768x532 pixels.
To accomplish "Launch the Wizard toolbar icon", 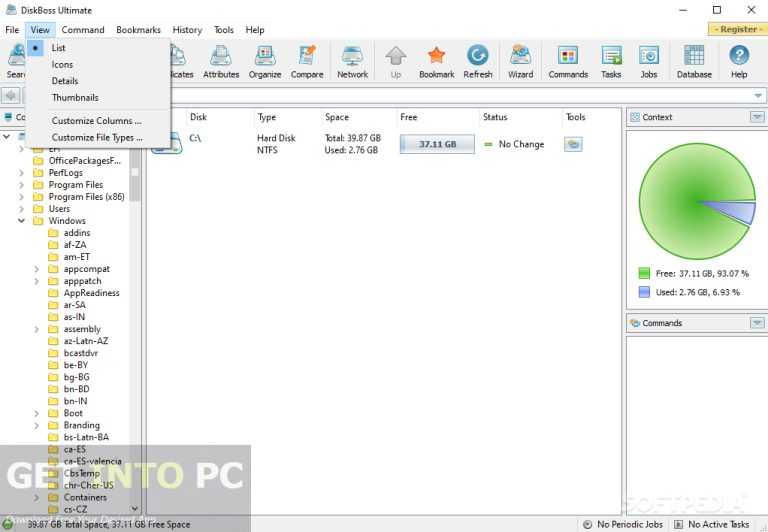I will tap(520, 61).
